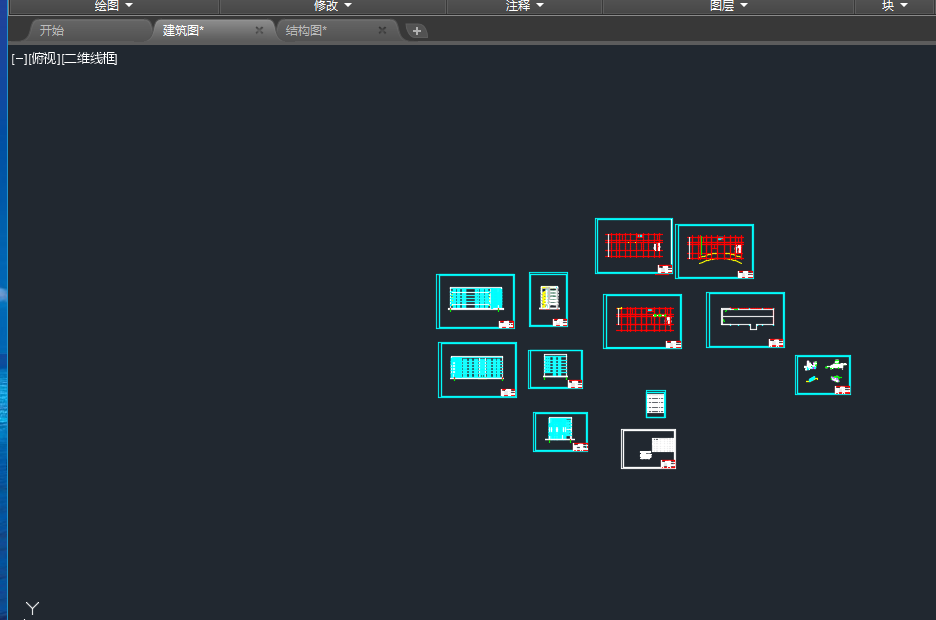This screenshot has height=620, width=936.
Task: Select the white-bordered drawing sheet
Action: point(648,449)
